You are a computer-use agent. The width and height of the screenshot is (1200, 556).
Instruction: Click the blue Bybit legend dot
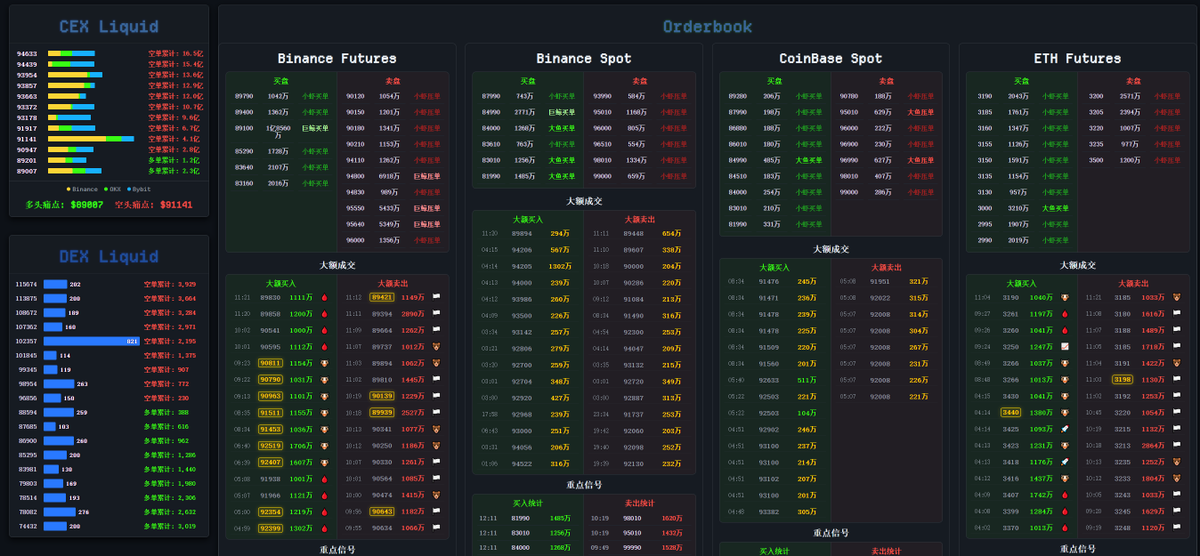(129, 189)
